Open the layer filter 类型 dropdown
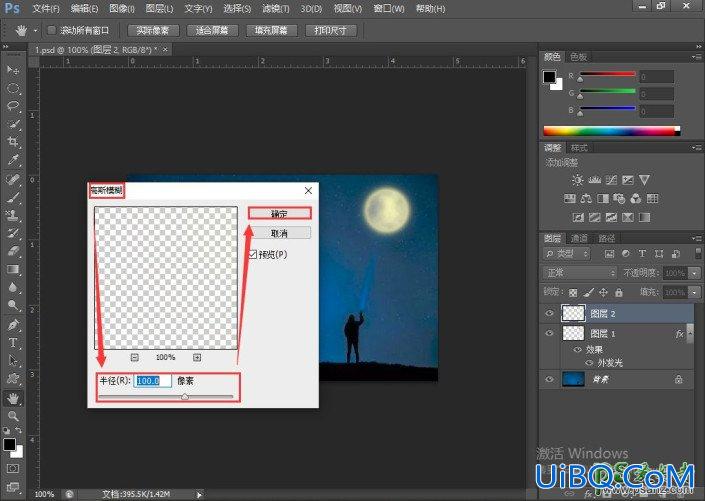This screenshot has height=501, width=705. (567, 254)
